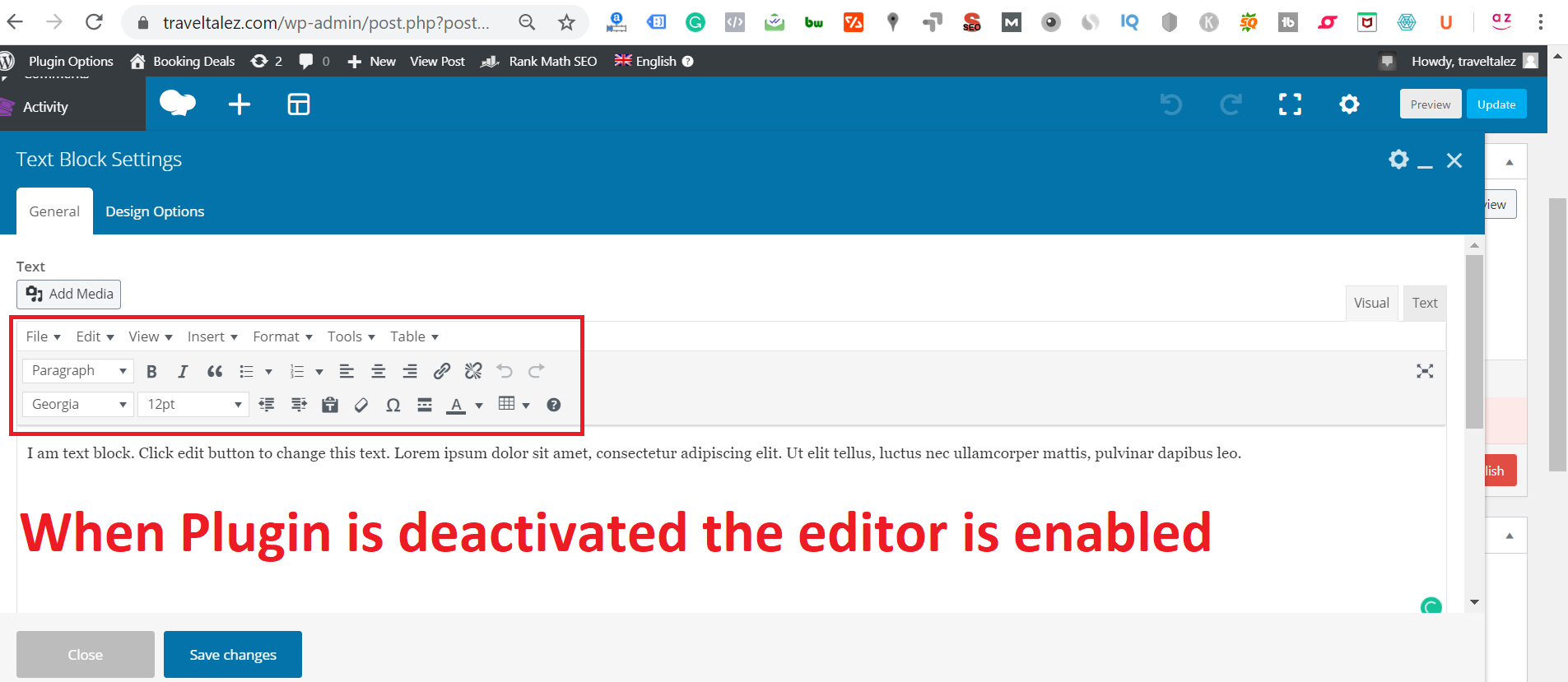
Task: Click the grey Close button
Action: pos(86,655)
